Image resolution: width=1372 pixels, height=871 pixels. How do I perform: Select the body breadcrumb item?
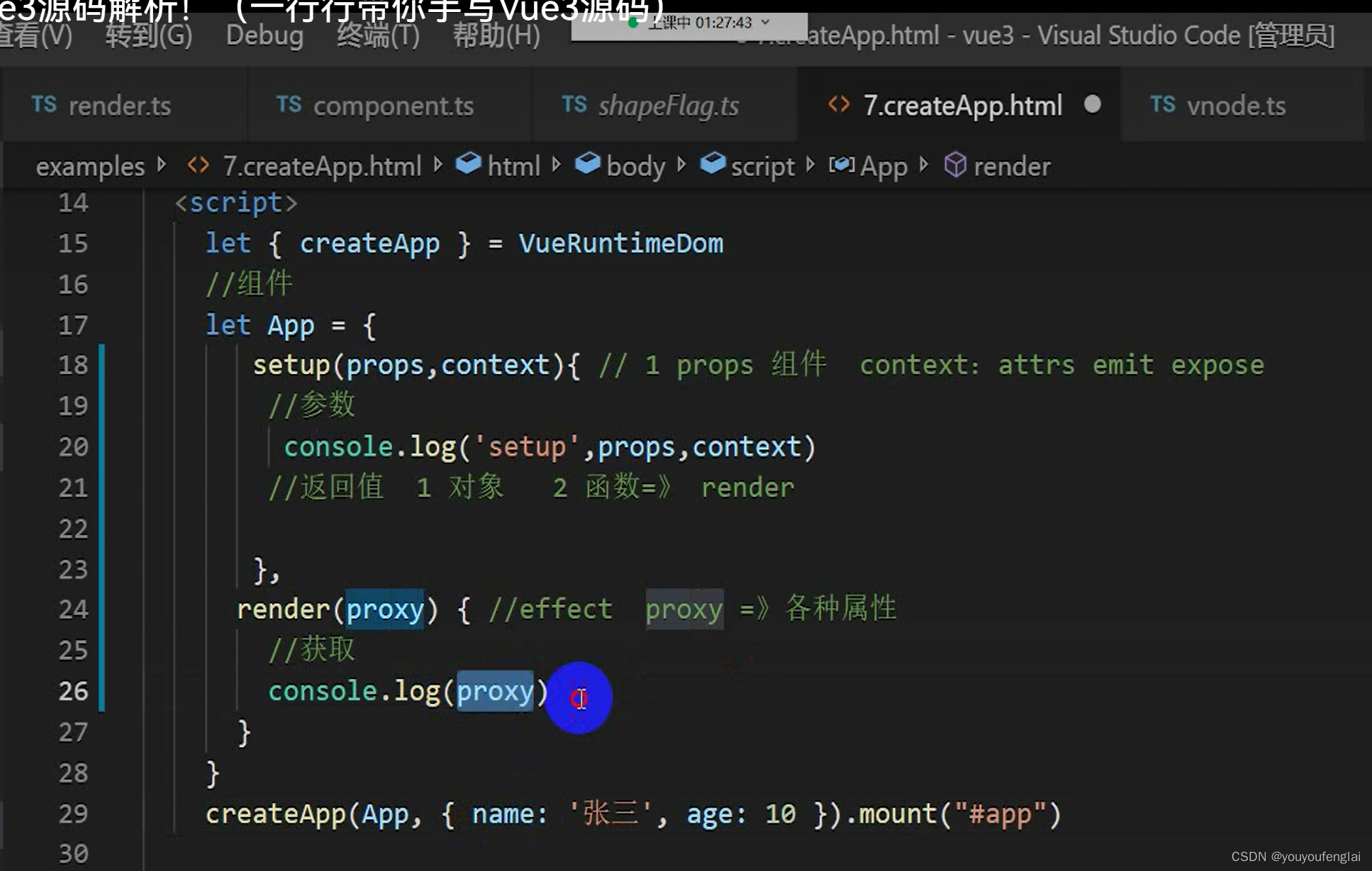pyautogui.click(x=635, y=167)
